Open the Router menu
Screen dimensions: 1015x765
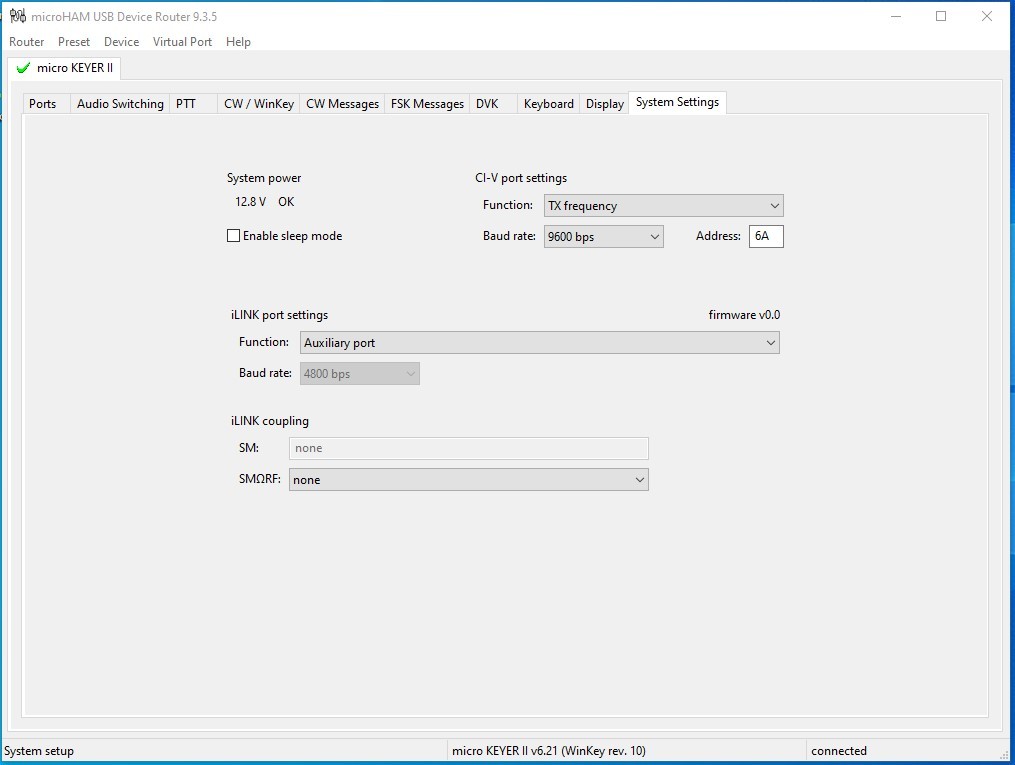pos(27,42)
